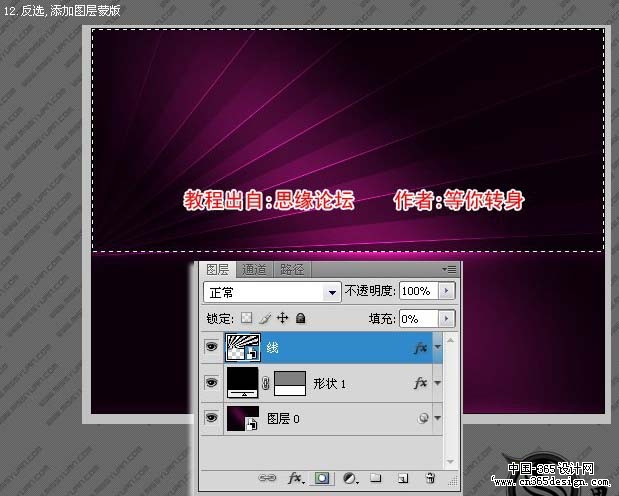Click the 填充 label
The width and height of the screenshot is (619, 496).
pos(382,318)
